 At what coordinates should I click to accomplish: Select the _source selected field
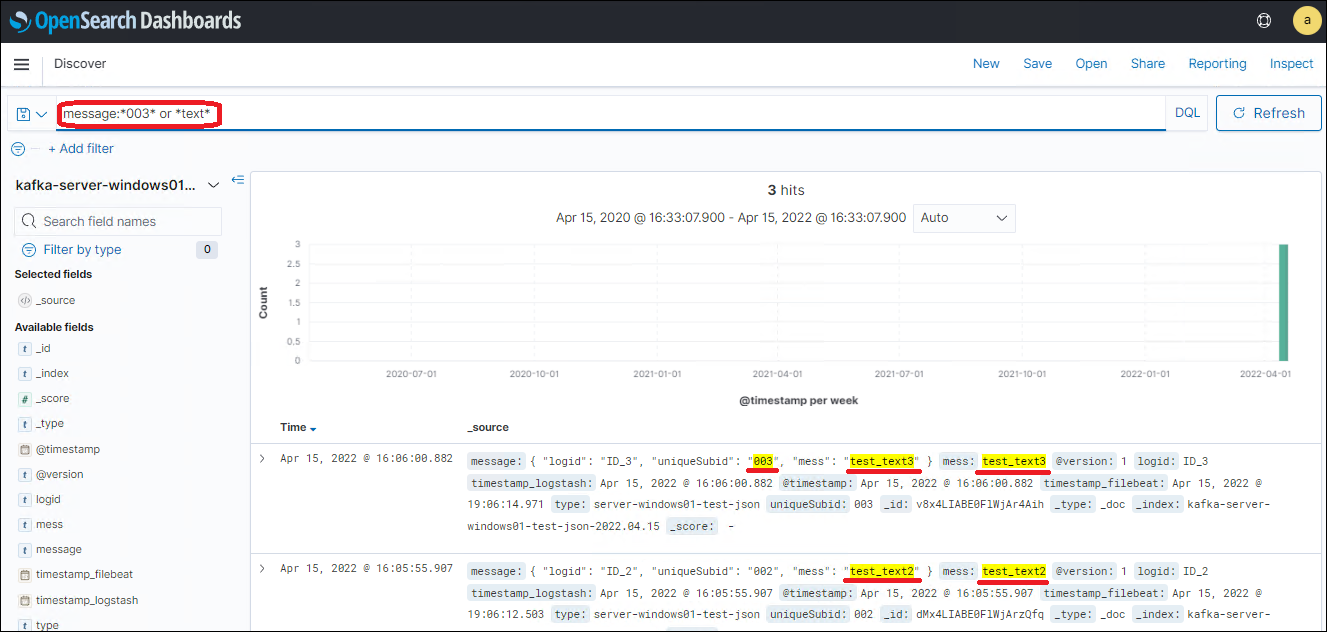tap(55, 300)
